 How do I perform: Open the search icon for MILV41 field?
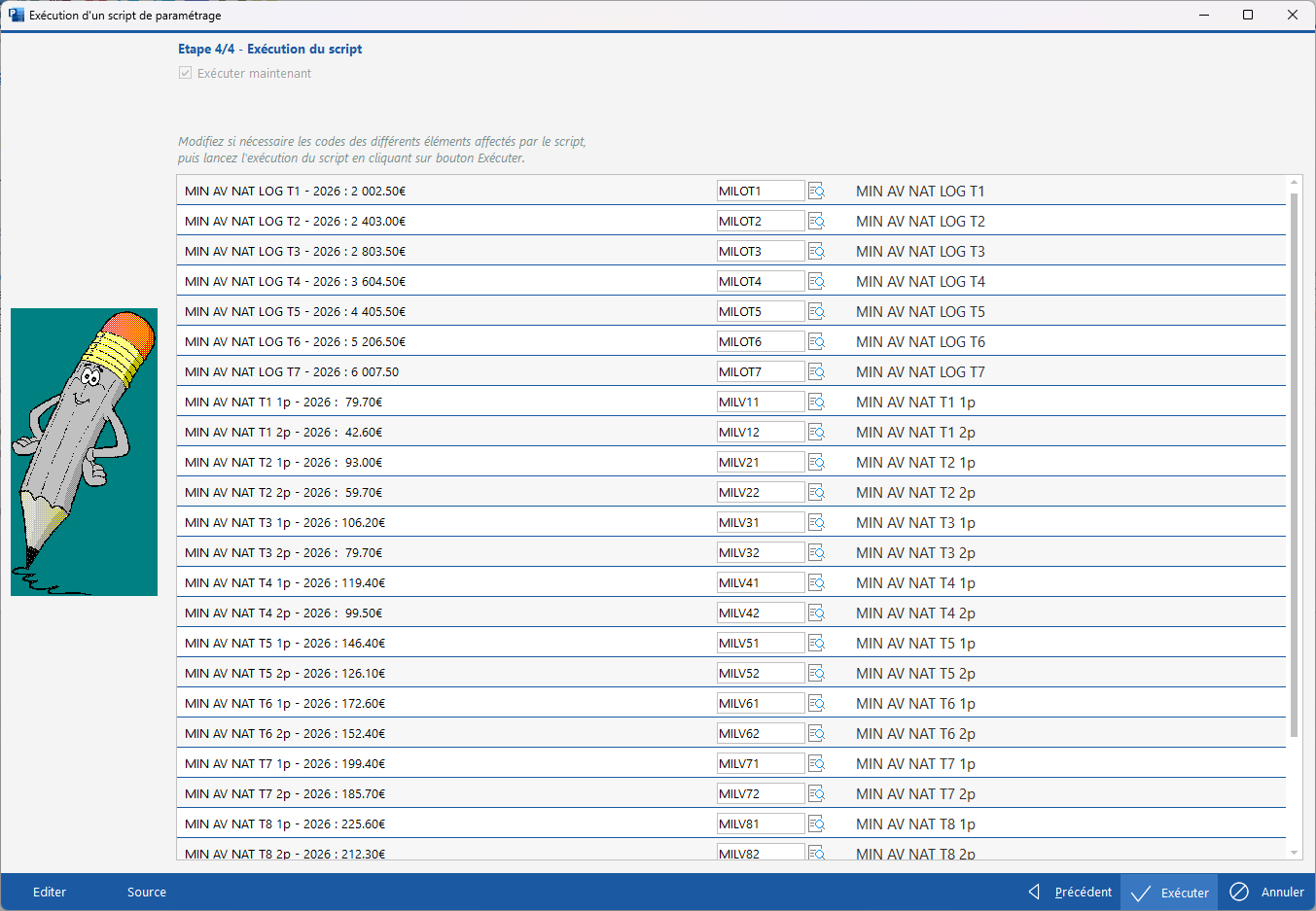coord(816,583)
